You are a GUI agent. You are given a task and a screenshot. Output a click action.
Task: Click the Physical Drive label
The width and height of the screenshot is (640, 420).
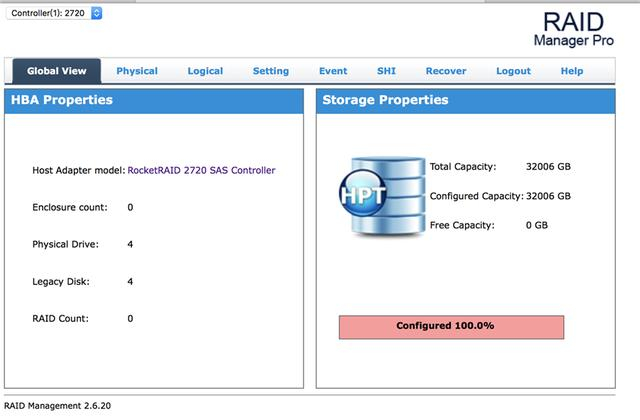coord(65,244)
